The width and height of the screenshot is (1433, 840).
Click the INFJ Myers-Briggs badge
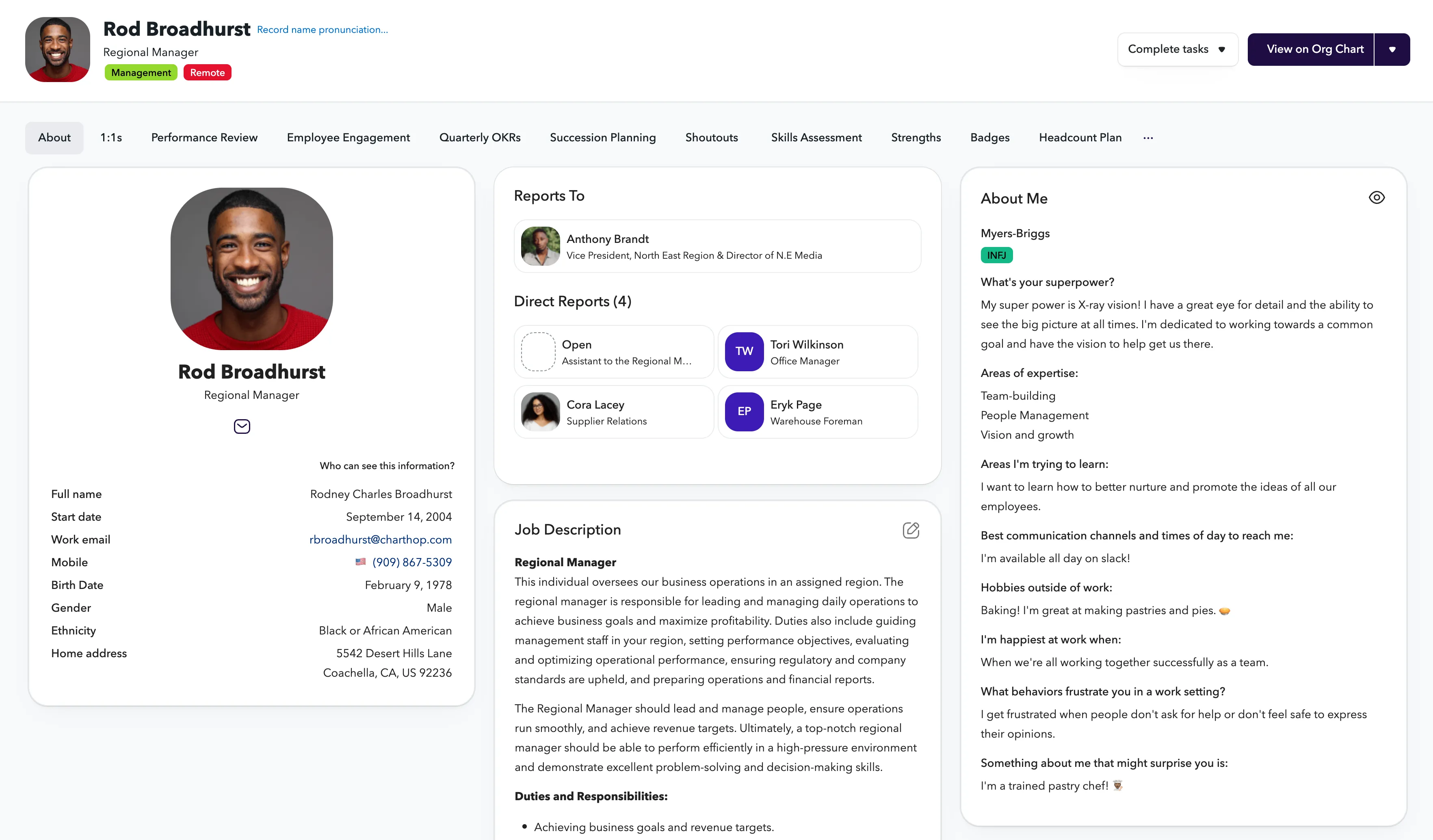click(996, 255)
